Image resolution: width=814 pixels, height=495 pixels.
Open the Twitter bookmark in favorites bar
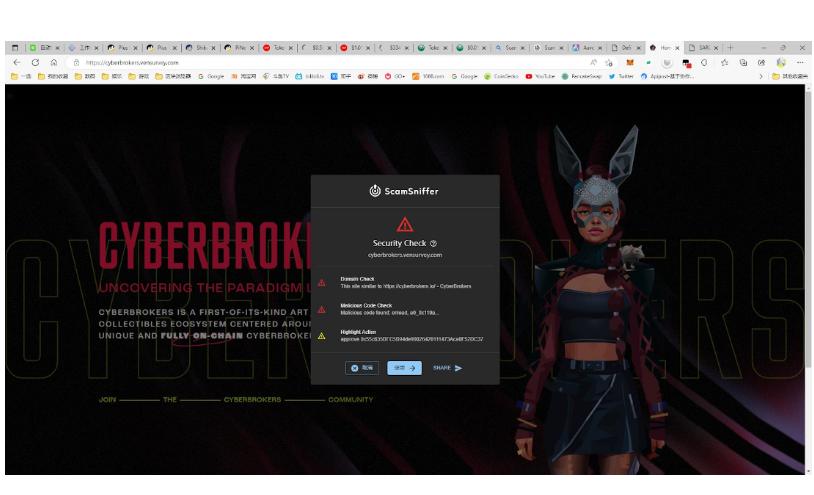coord(621,76)
